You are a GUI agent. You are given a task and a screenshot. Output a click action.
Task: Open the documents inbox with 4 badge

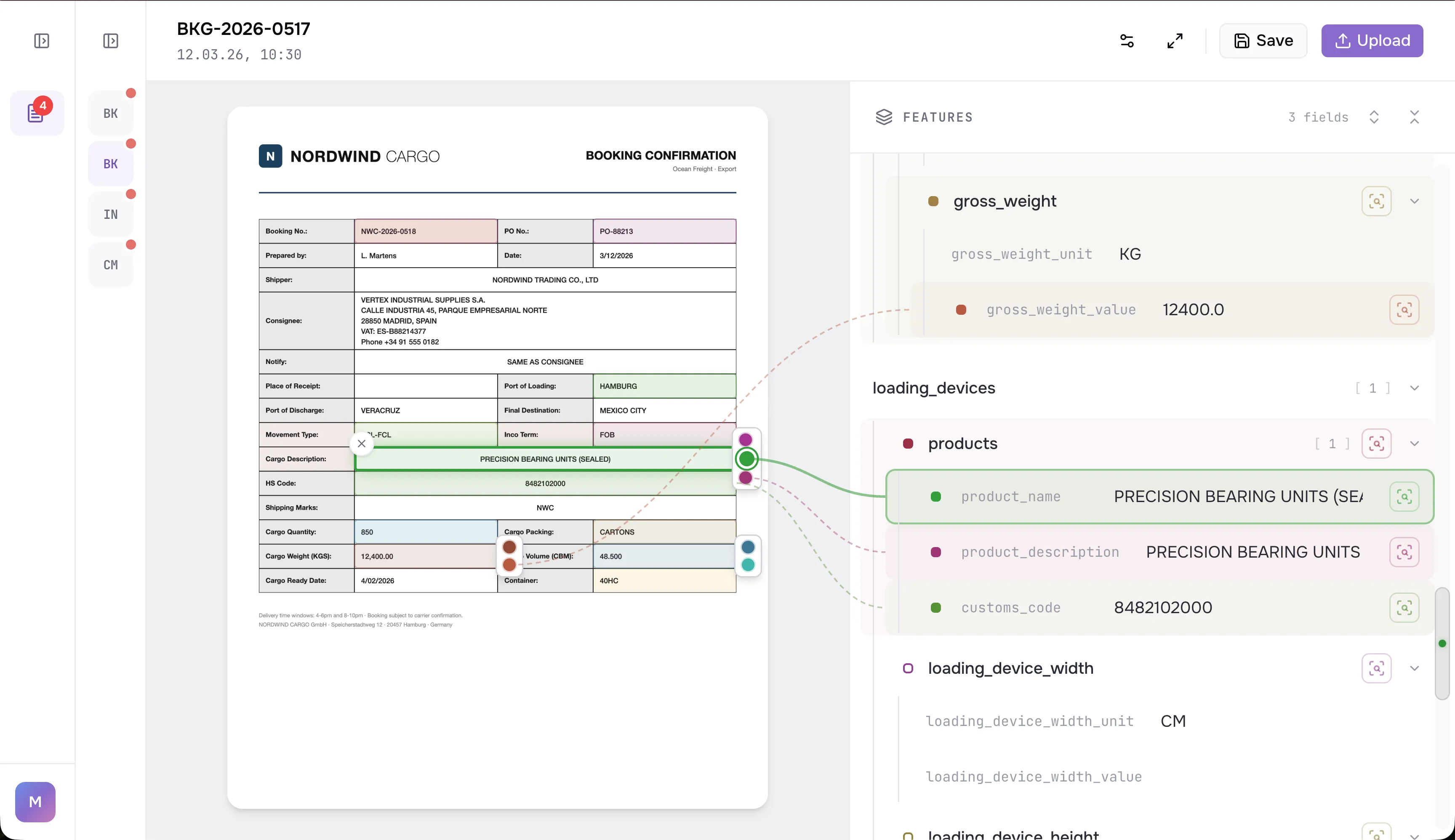(37, 113)
